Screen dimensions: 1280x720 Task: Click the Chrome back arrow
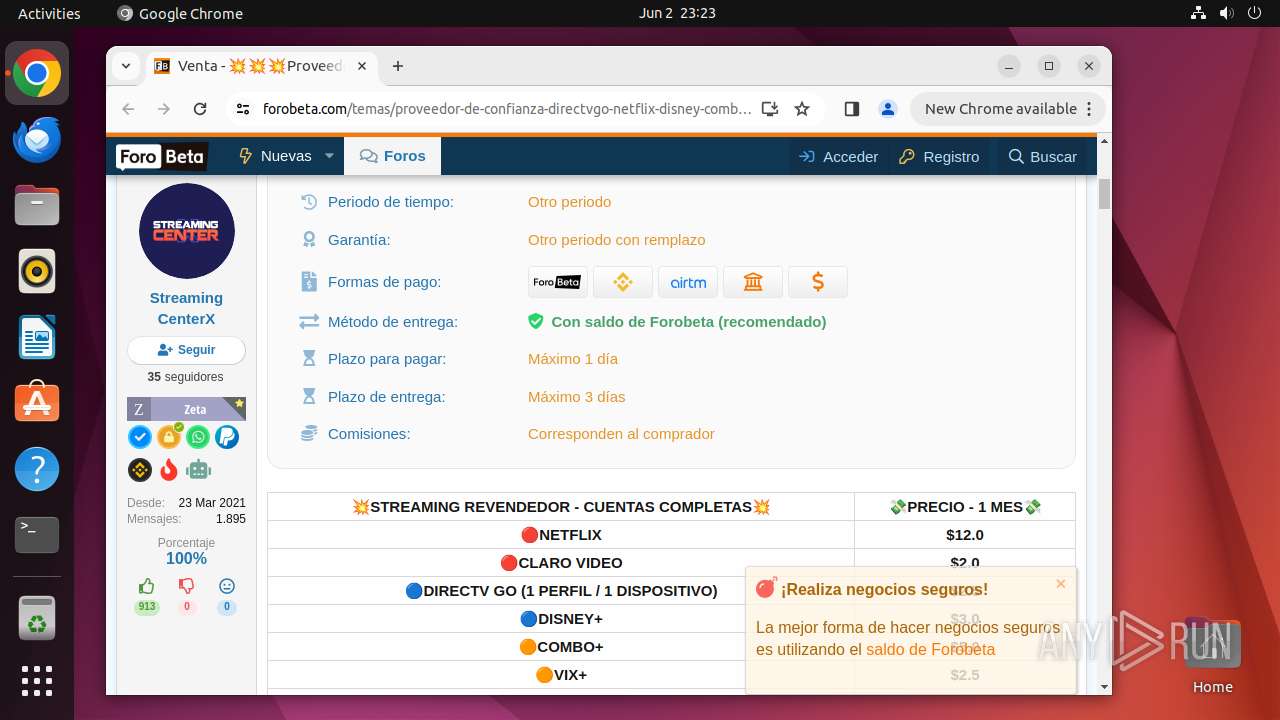pos(128,109)
